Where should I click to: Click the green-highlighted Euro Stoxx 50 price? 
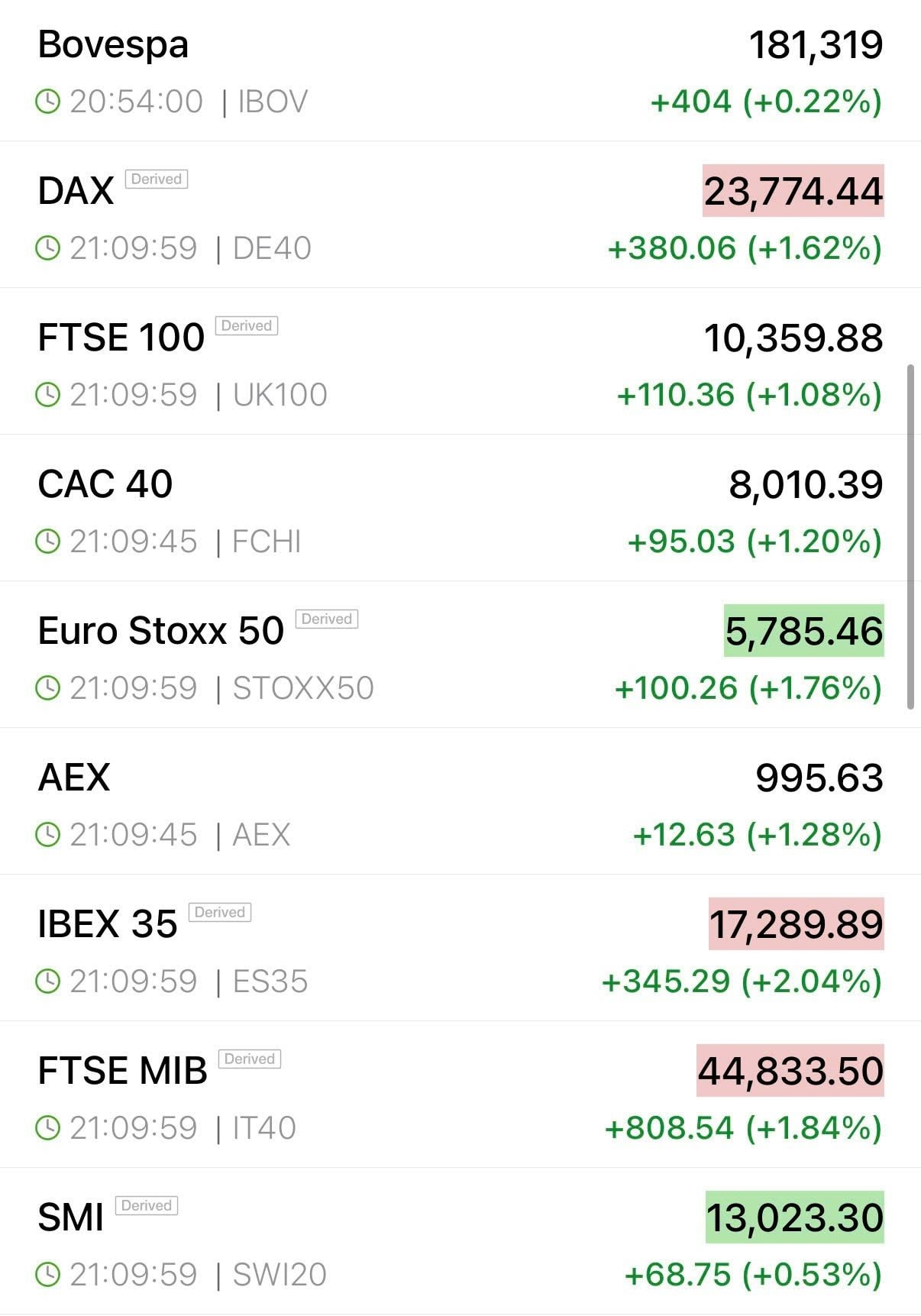coord(803,631)
